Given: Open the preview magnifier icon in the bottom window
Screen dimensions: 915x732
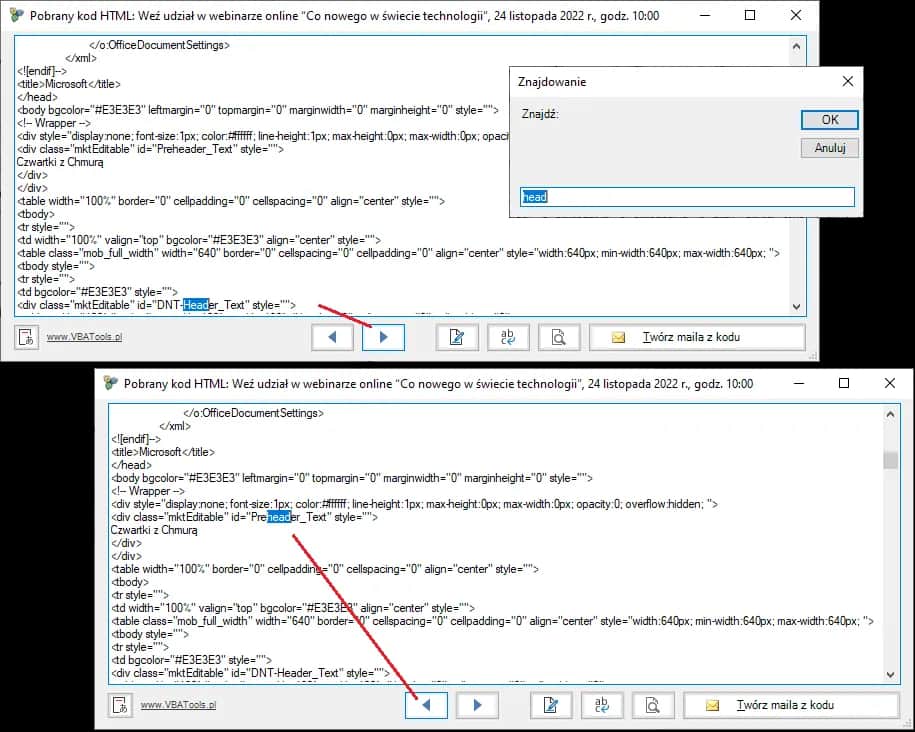Looking at the screenshot, I should 653,705.
